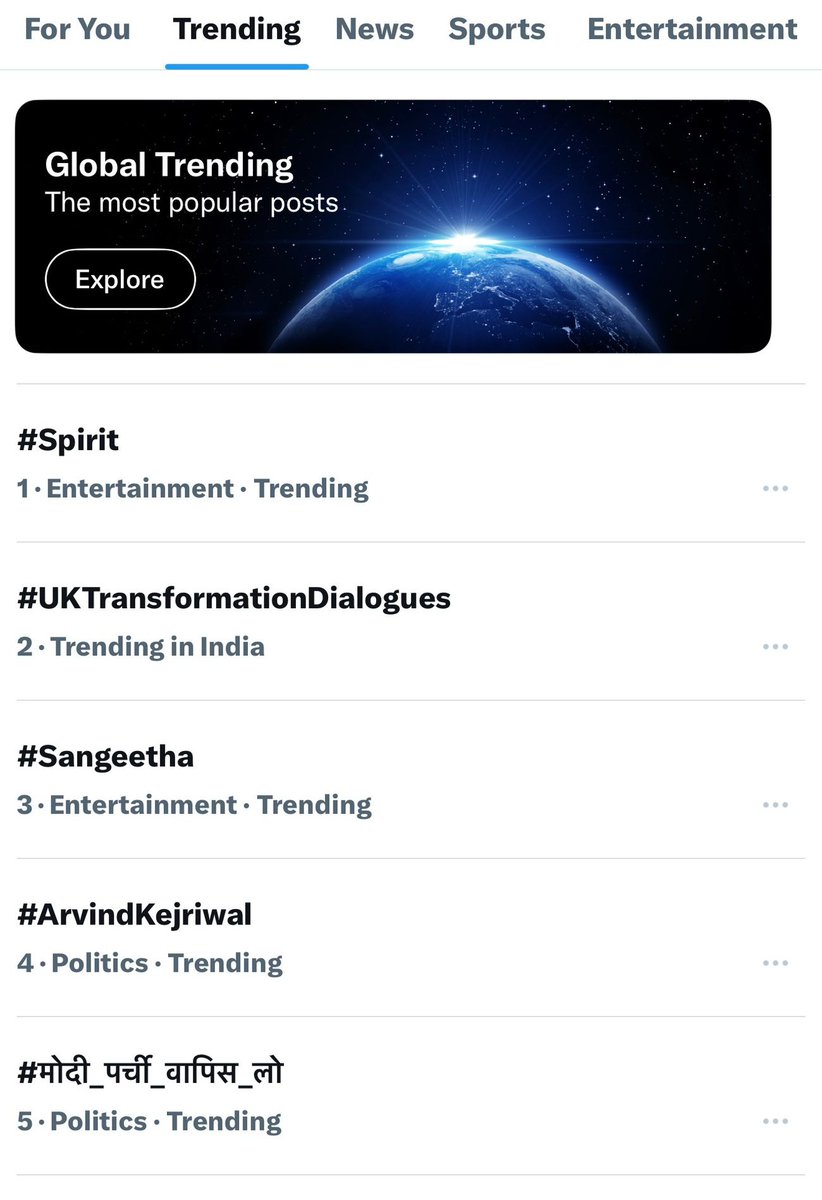This screenshot has height=1200, width=822.
Task: Open the News tab
Action: 375,30
